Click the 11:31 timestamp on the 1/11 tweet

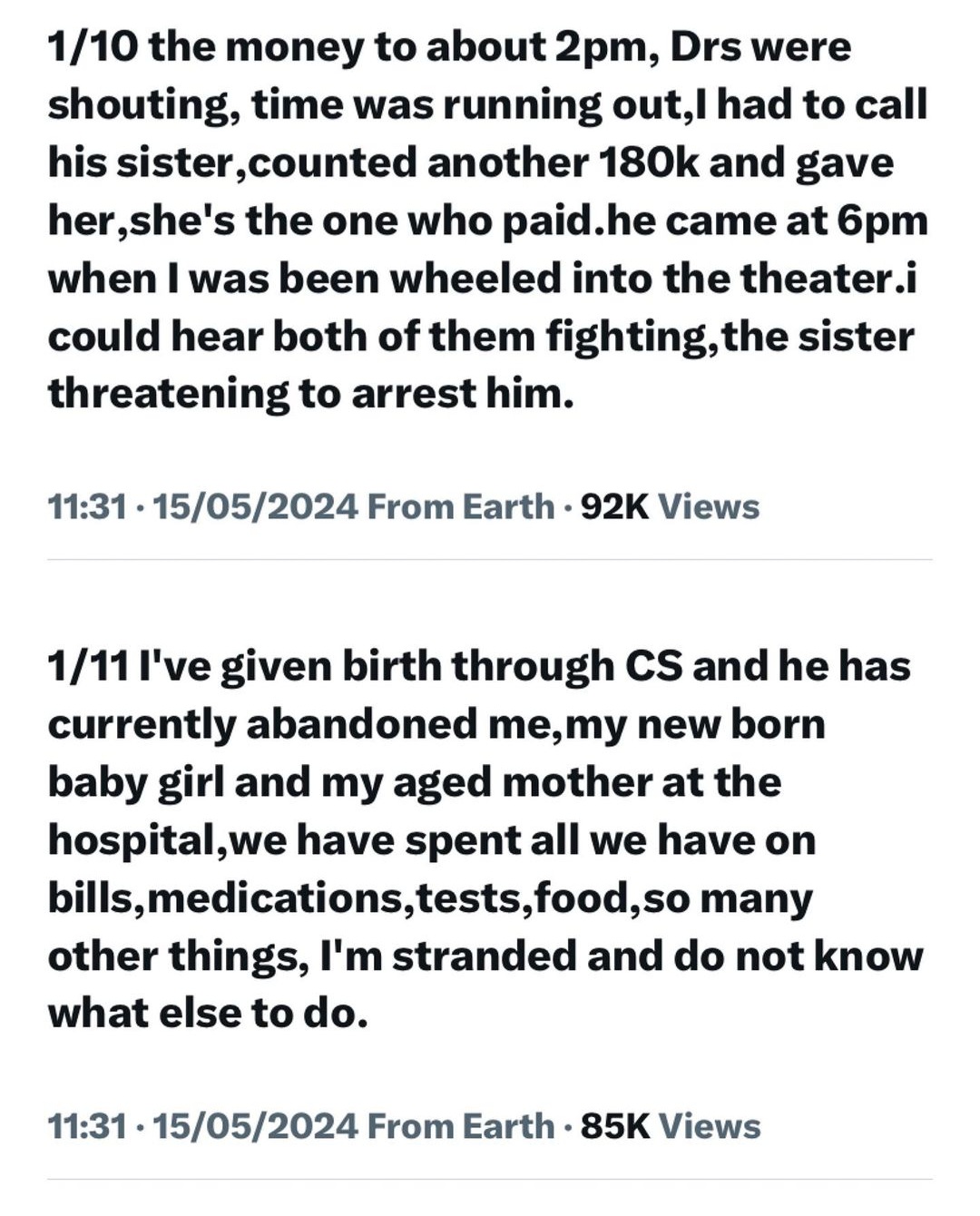[87, 1126]
